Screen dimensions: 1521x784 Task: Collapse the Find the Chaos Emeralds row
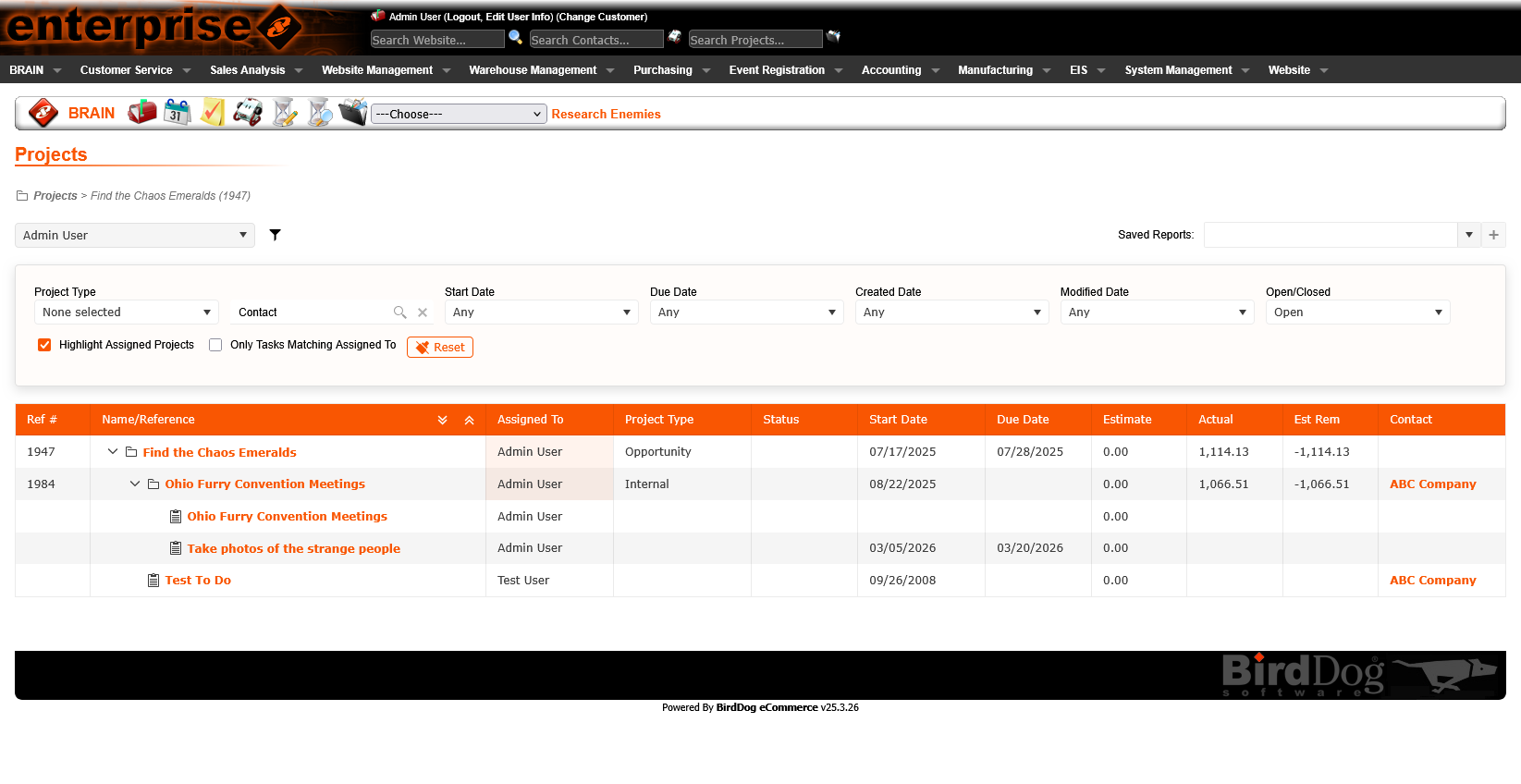pos(113,452)
